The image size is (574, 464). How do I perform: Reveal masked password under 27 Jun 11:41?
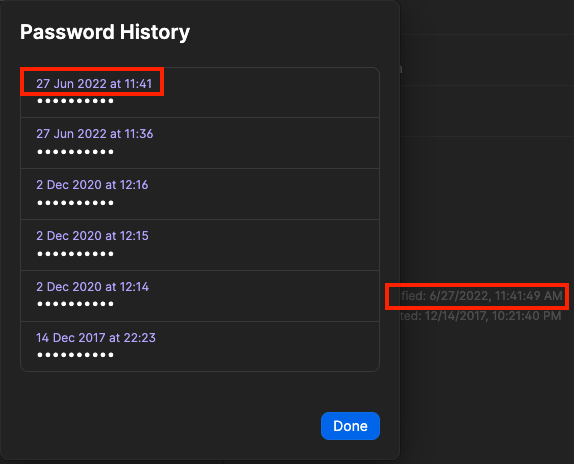[75, 101]
